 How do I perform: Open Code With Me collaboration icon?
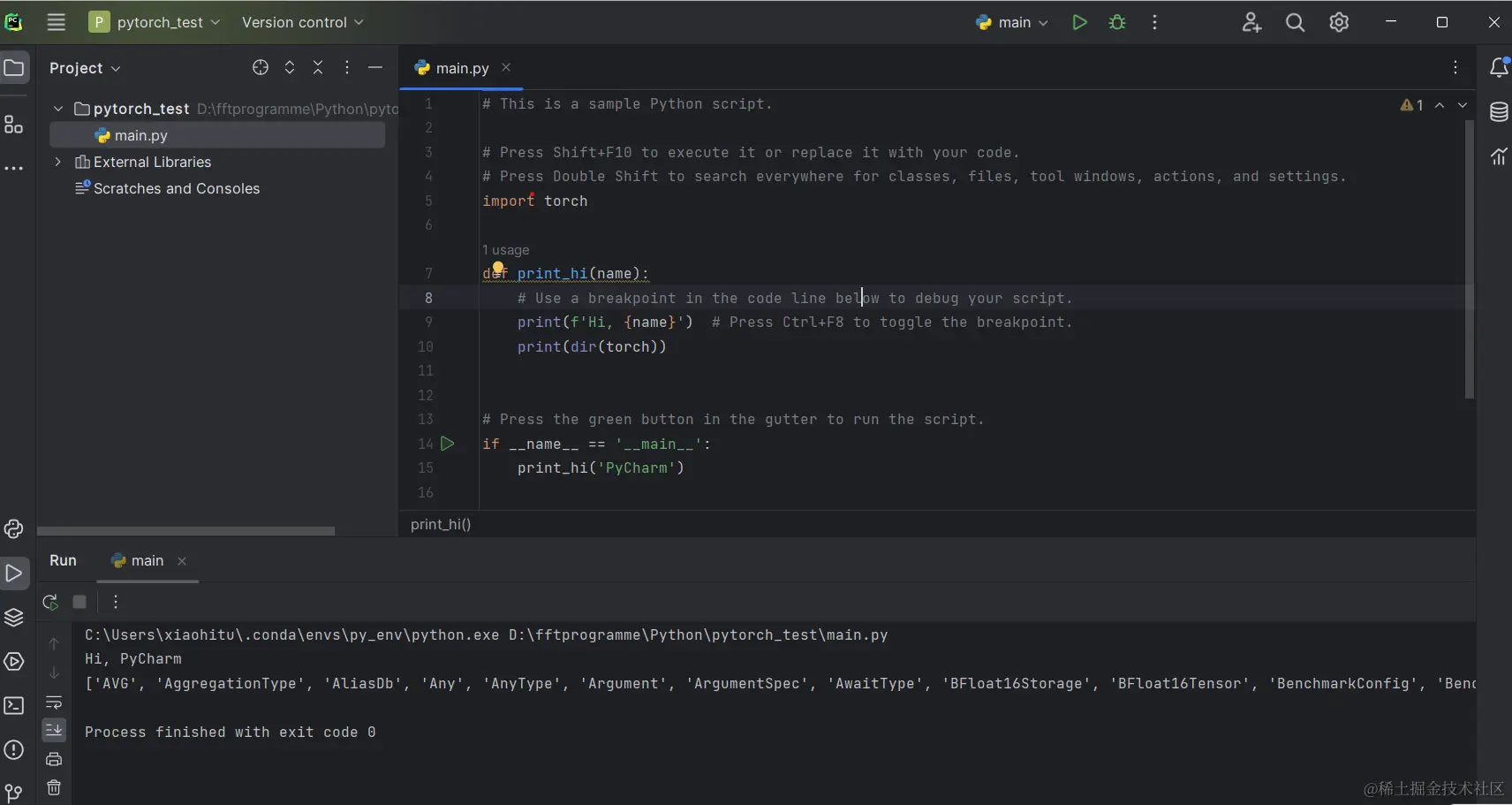point(1251,22)
